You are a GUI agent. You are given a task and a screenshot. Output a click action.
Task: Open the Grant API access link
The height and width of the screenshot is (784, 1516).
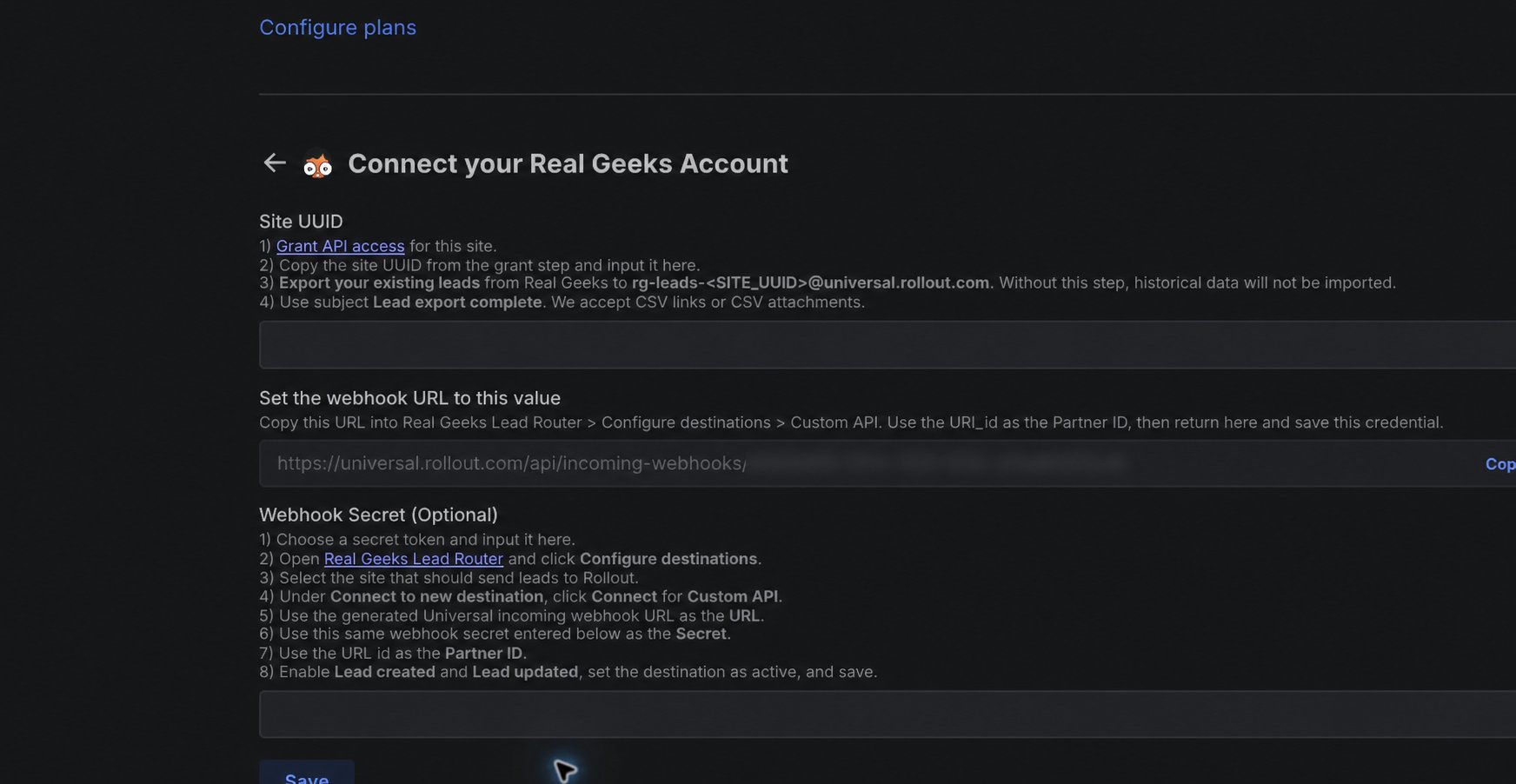point(340,246)
